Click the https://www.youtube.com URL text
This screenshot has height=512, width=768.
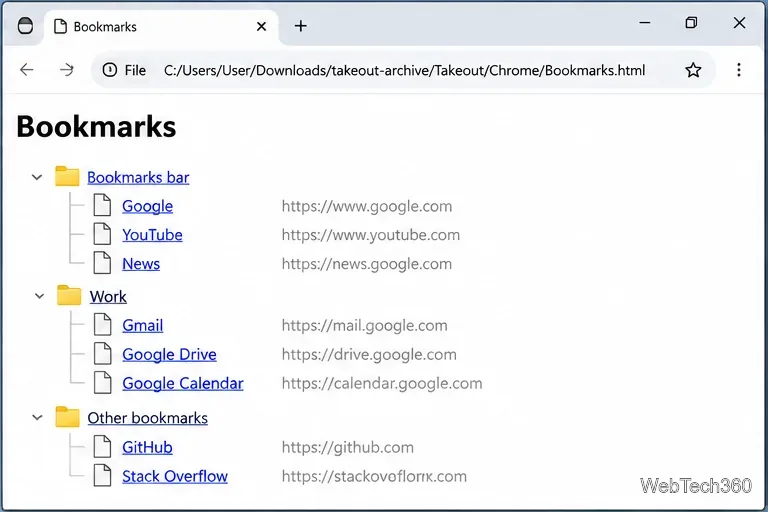[x=371, y=235]
